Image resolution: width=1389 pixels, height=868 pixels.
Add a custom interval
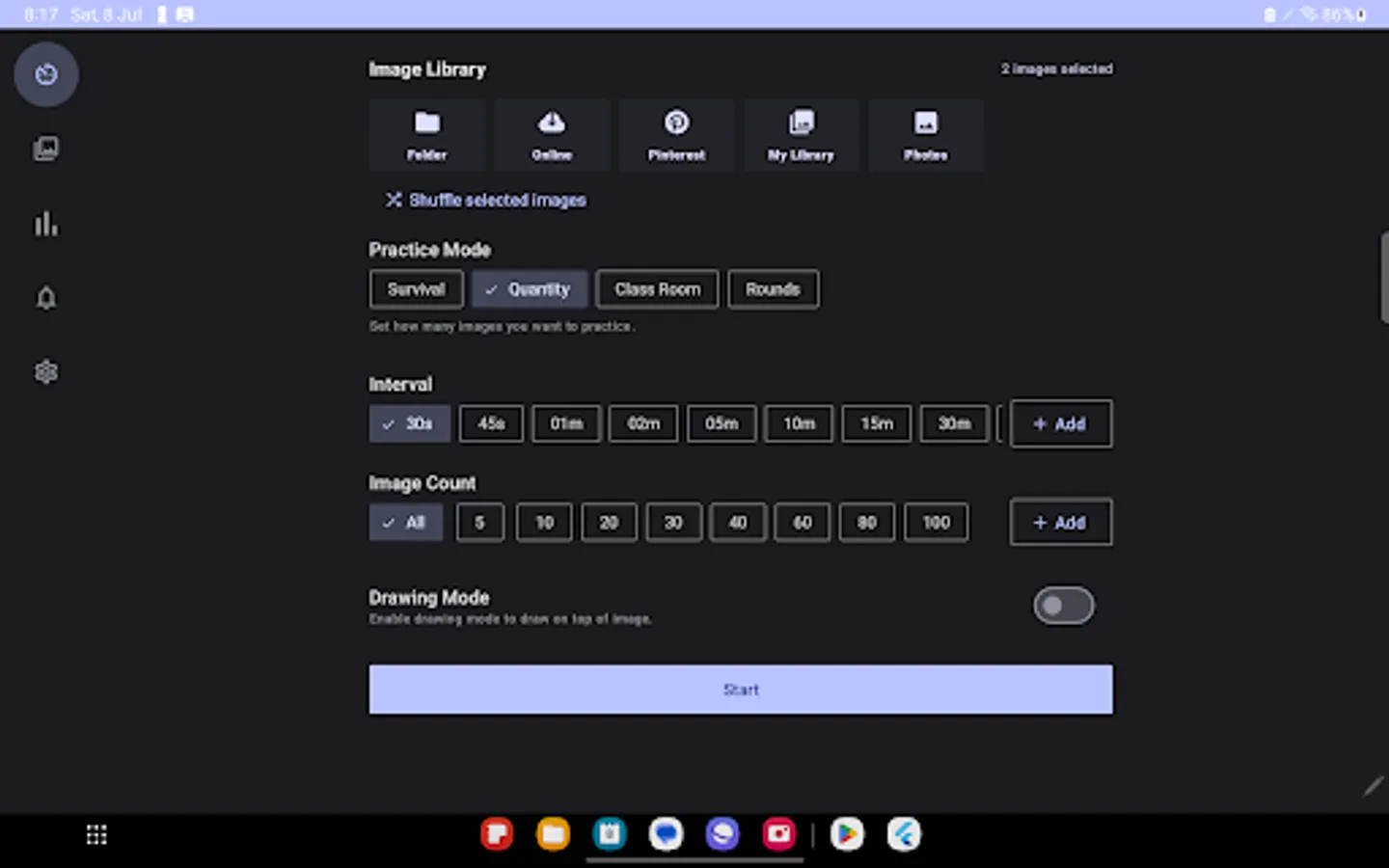click(1061, 423)
